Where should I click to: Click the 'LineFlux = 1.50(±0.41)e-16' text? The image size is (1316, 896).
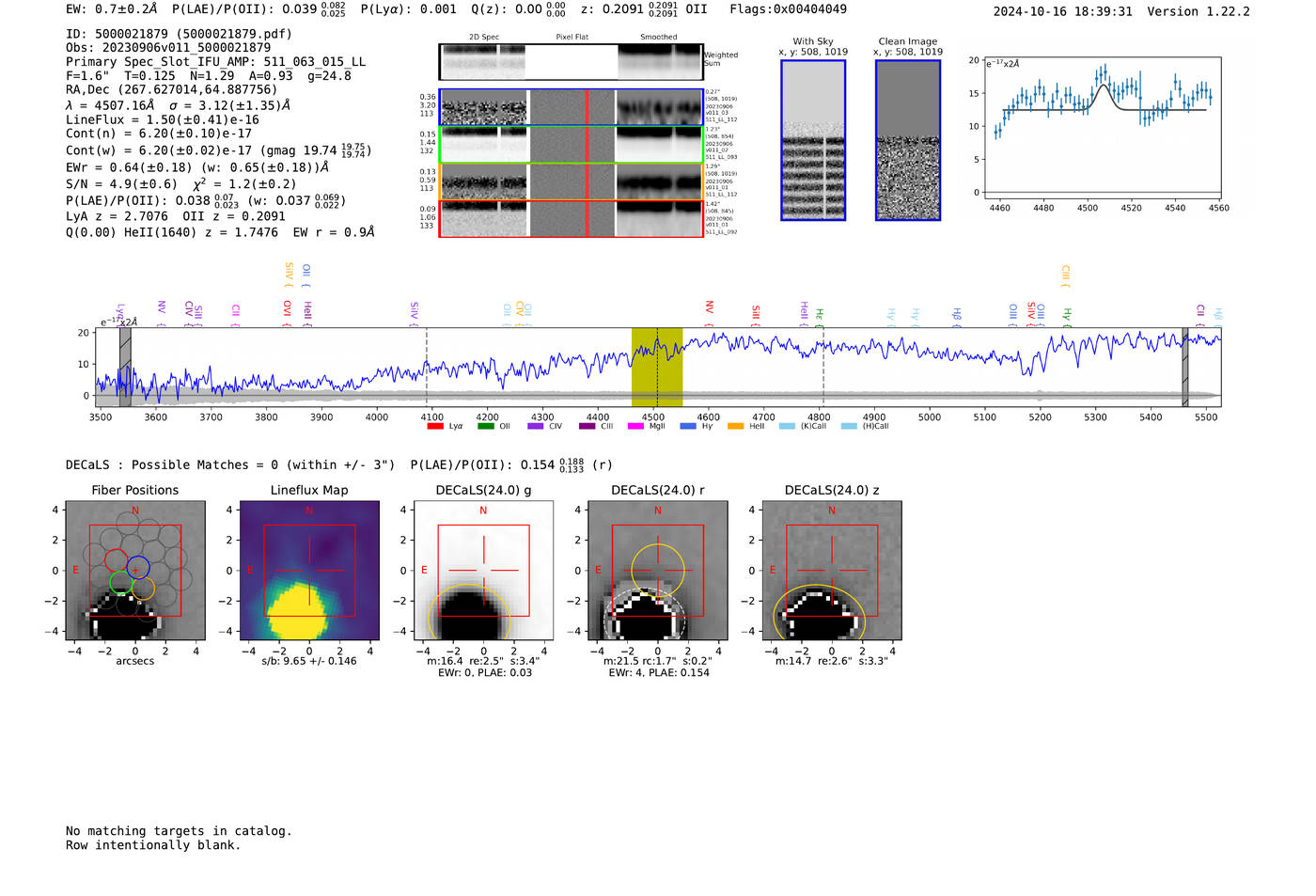point(163,119)
